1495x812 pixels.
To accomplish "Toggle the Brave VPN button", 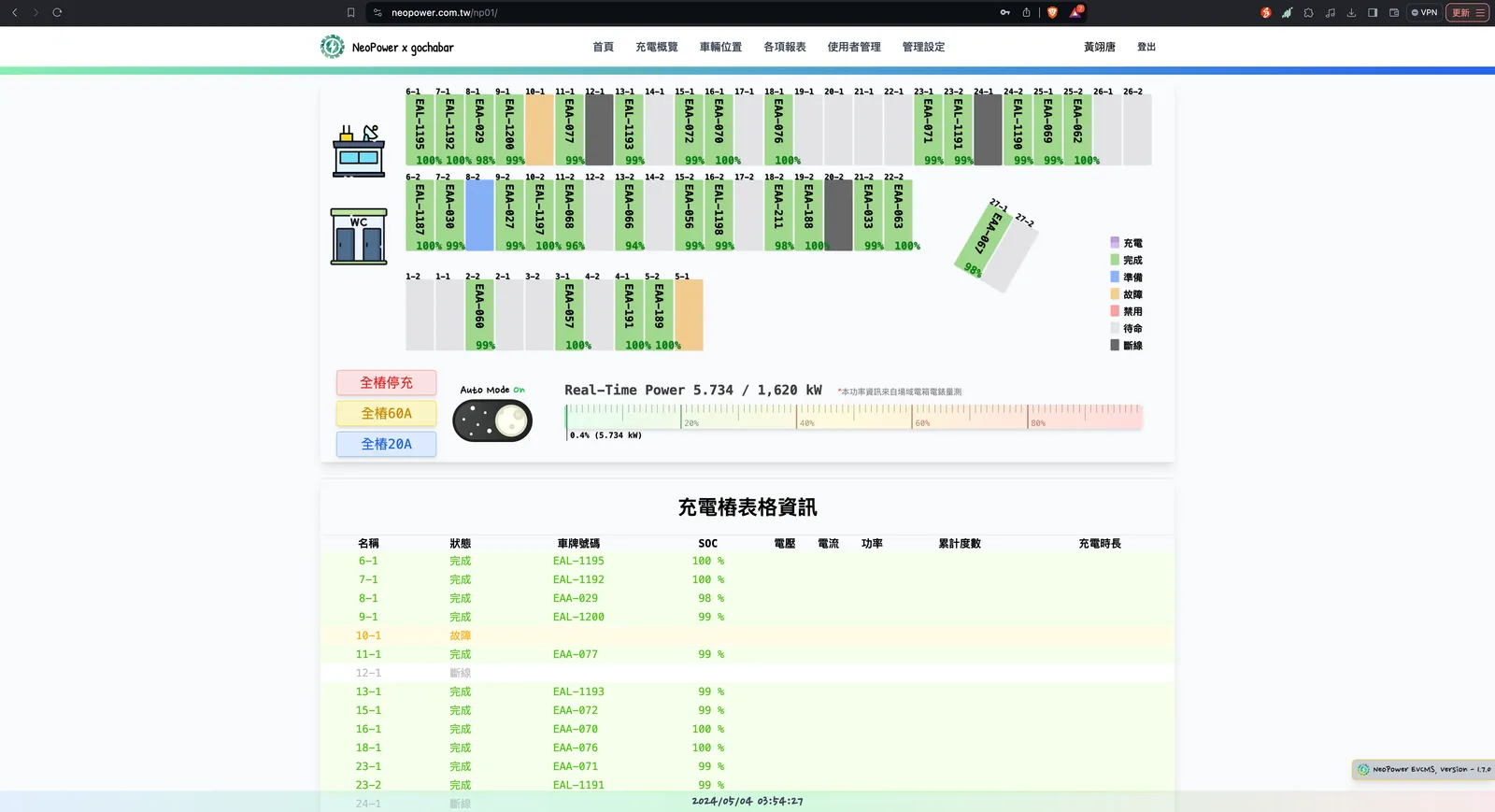I will [1424, 12].
